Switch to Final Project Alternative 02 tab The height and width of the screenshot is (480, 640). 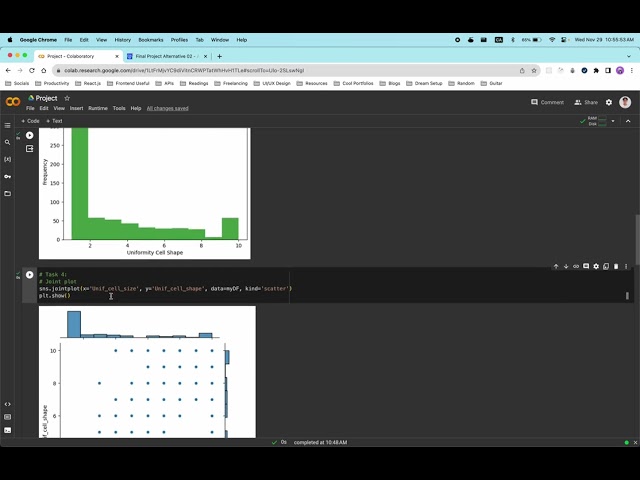tap(167, 56)
